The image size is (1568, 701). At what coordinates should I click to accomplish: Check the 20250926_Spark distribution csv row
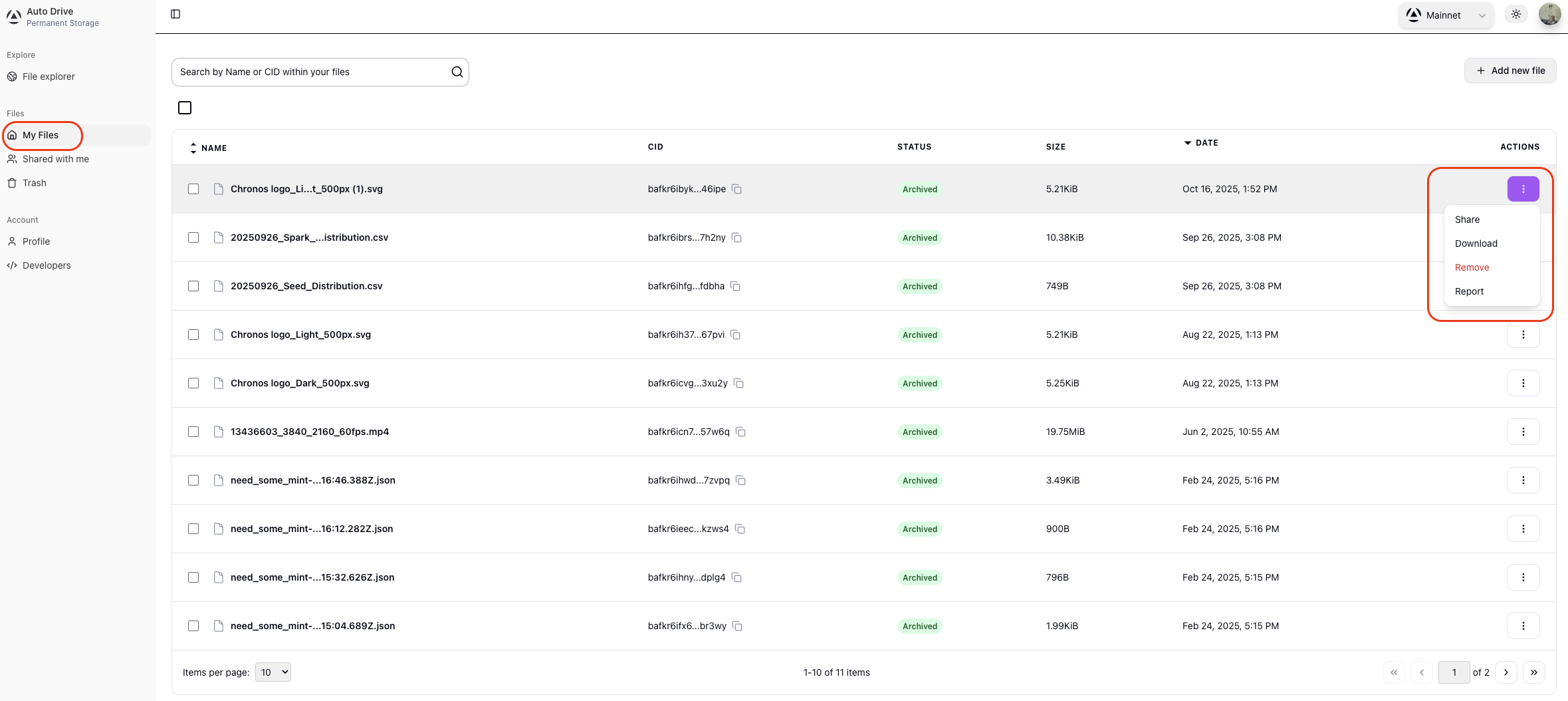tap(193, 237)
